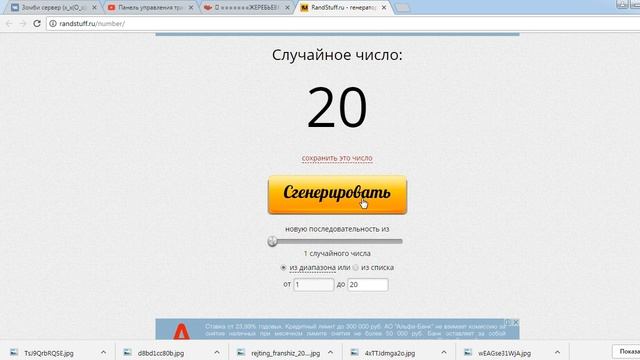Image resolution: width=640 pixels, height=360 pixels.
Task: Expand options arrow for 4xTTJdmga2o.jpg download
Action: click(x=444, y=352)
